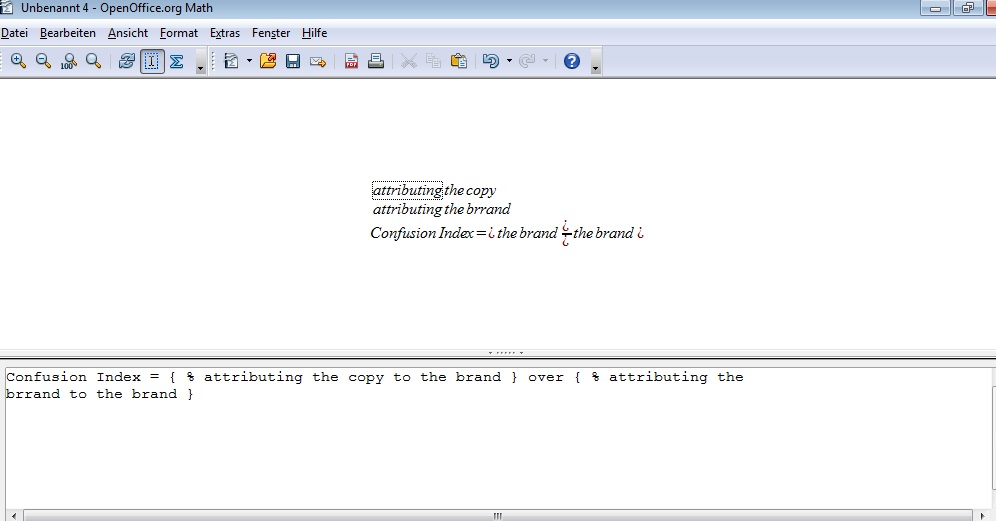Click the Zoom Out magnifier icon
This screenshot has height=521, width=996.
(43, 61)
